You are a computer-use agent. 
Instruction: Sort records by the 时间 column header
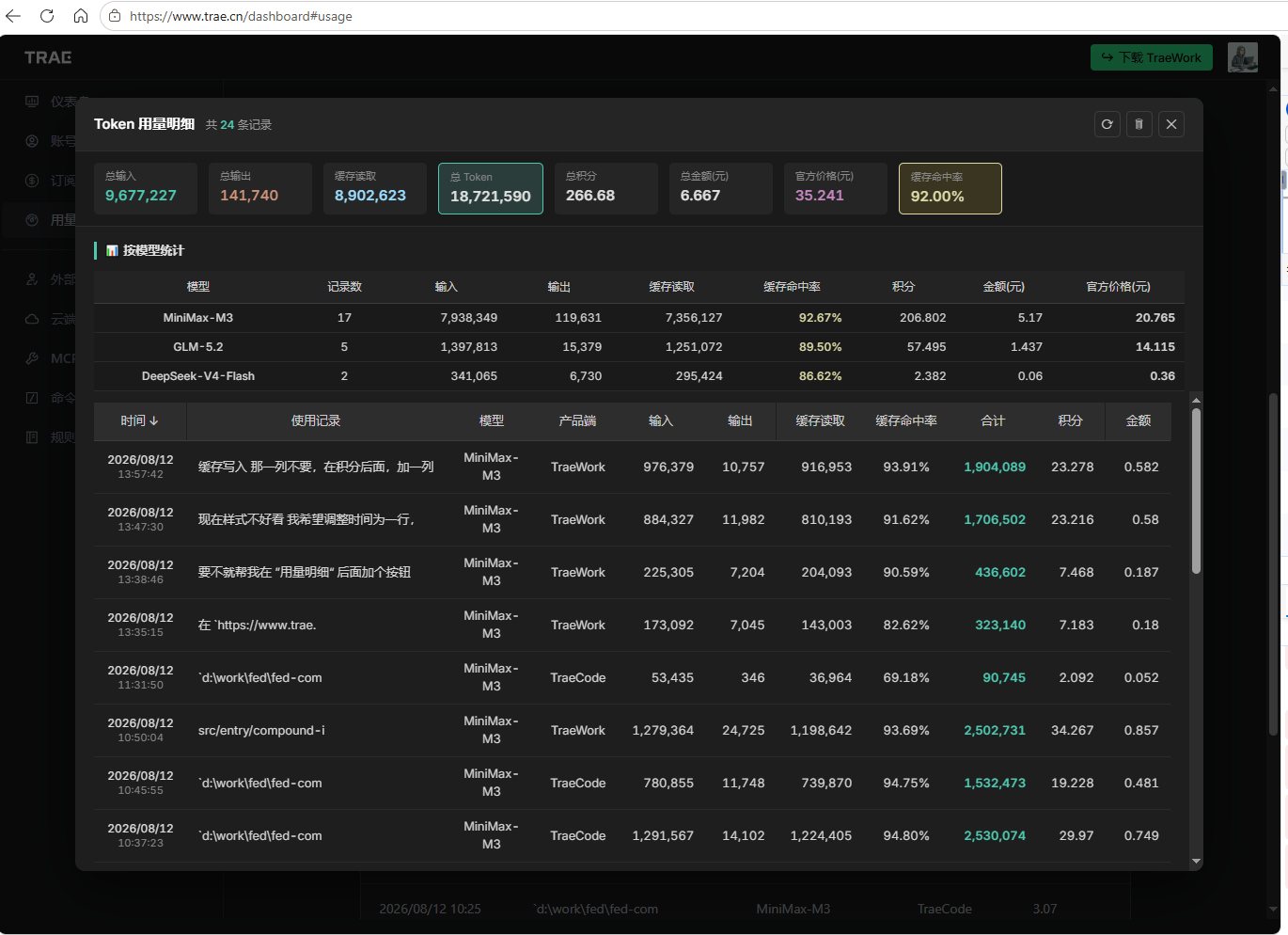coord(139,420)
